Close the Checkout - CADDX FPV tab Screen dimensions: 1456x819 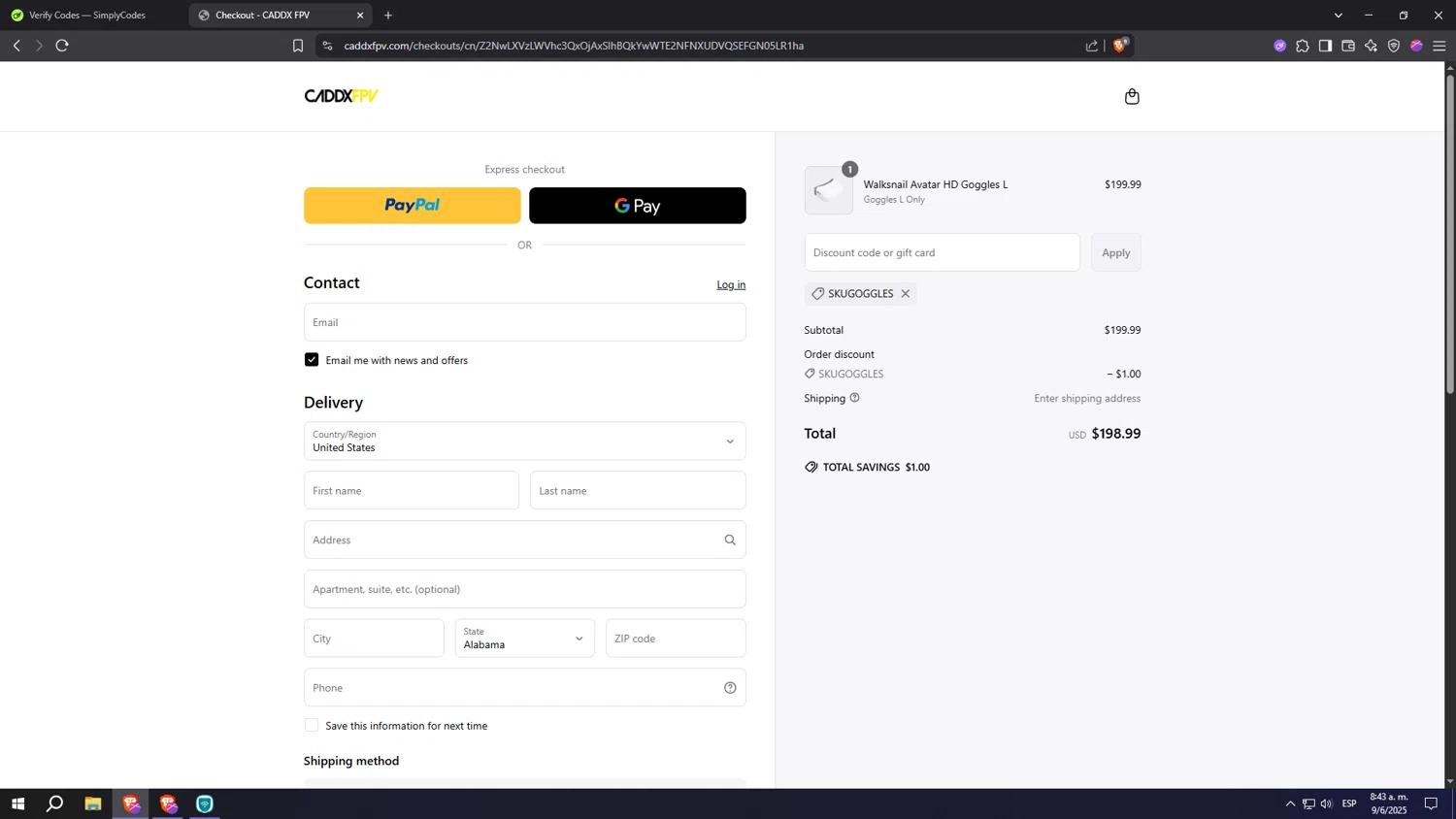360,16
